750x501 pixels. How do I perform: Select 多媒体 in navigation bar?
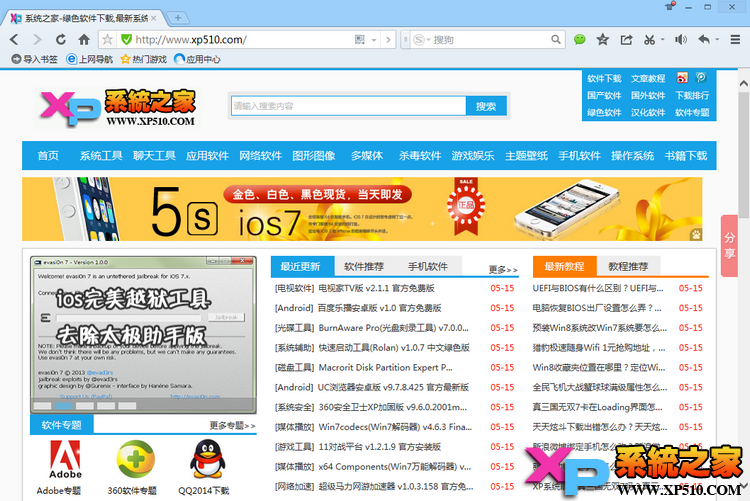(x=367, y=156)
